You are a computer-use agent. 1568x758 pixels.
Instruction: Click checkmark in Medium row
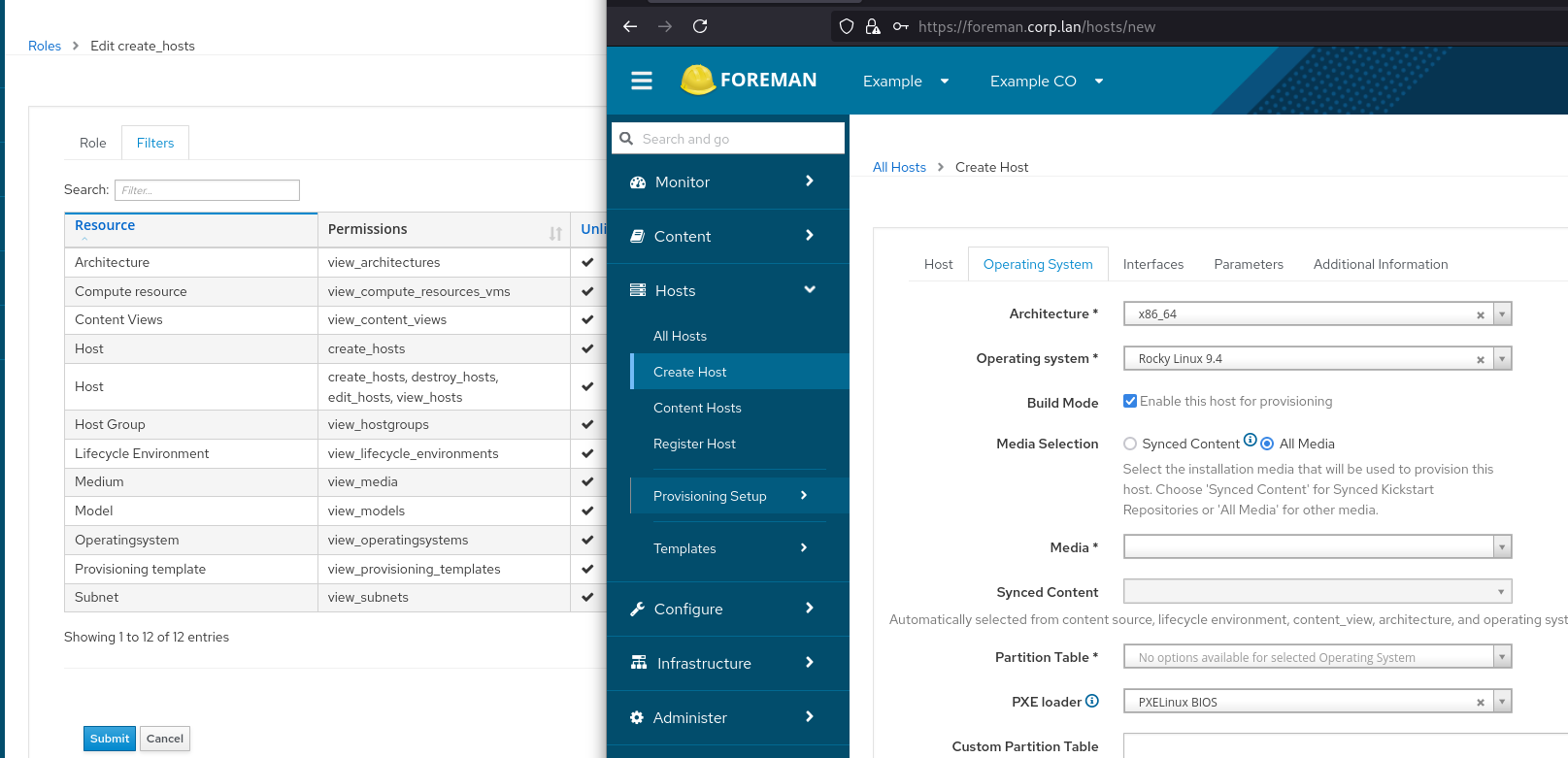click(587, 481)
